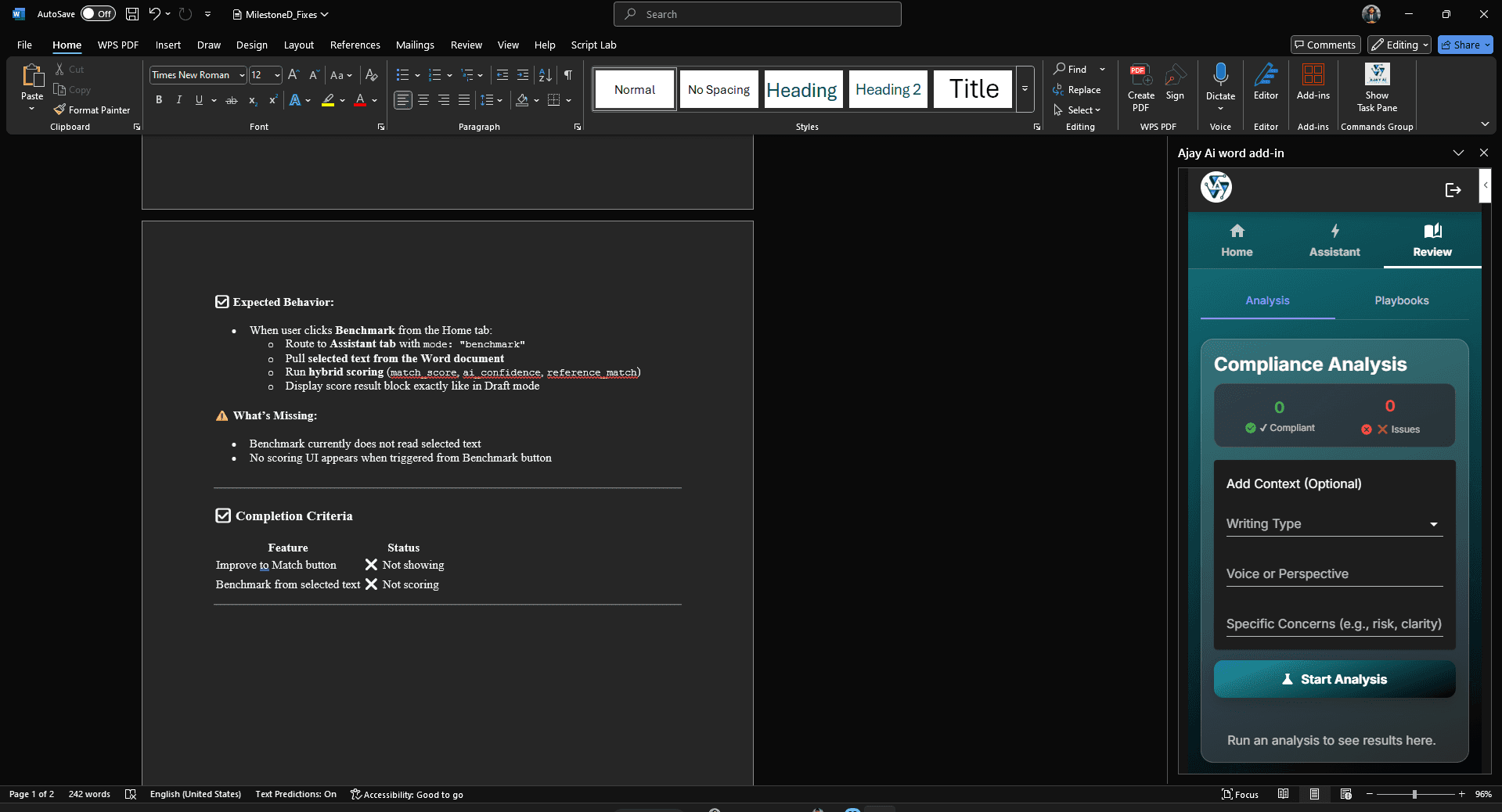Toggle Focus mode in status bar

tap(1241, 794)
